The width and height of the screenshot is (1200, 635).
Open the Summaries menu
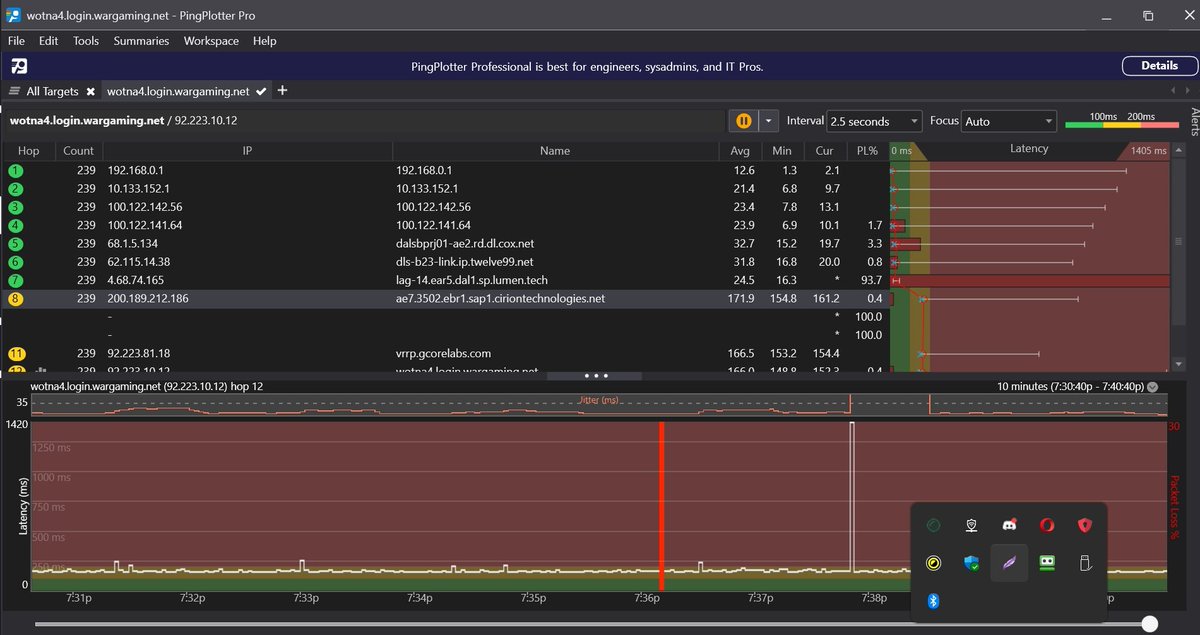coord(141,41)
